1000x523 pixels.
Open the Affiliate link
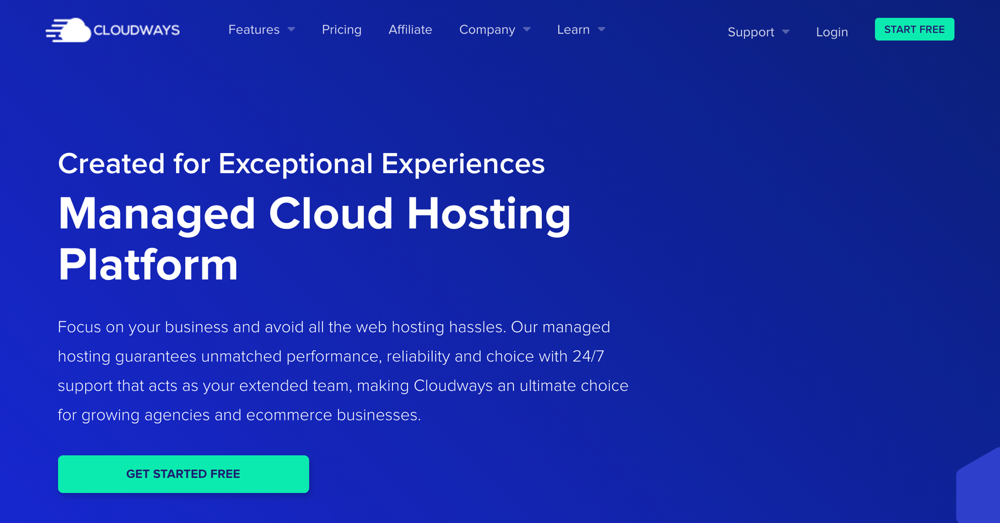click(410, 29)
